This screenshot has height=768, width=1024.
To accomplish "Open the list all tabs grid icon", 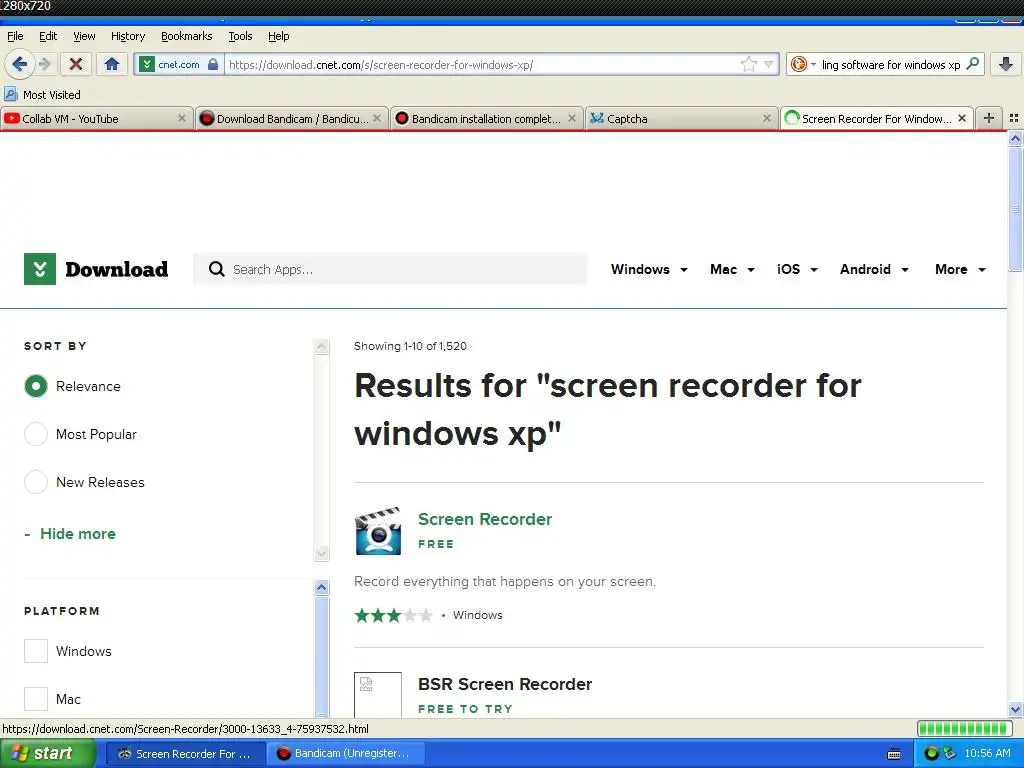I will point(1014,118).
